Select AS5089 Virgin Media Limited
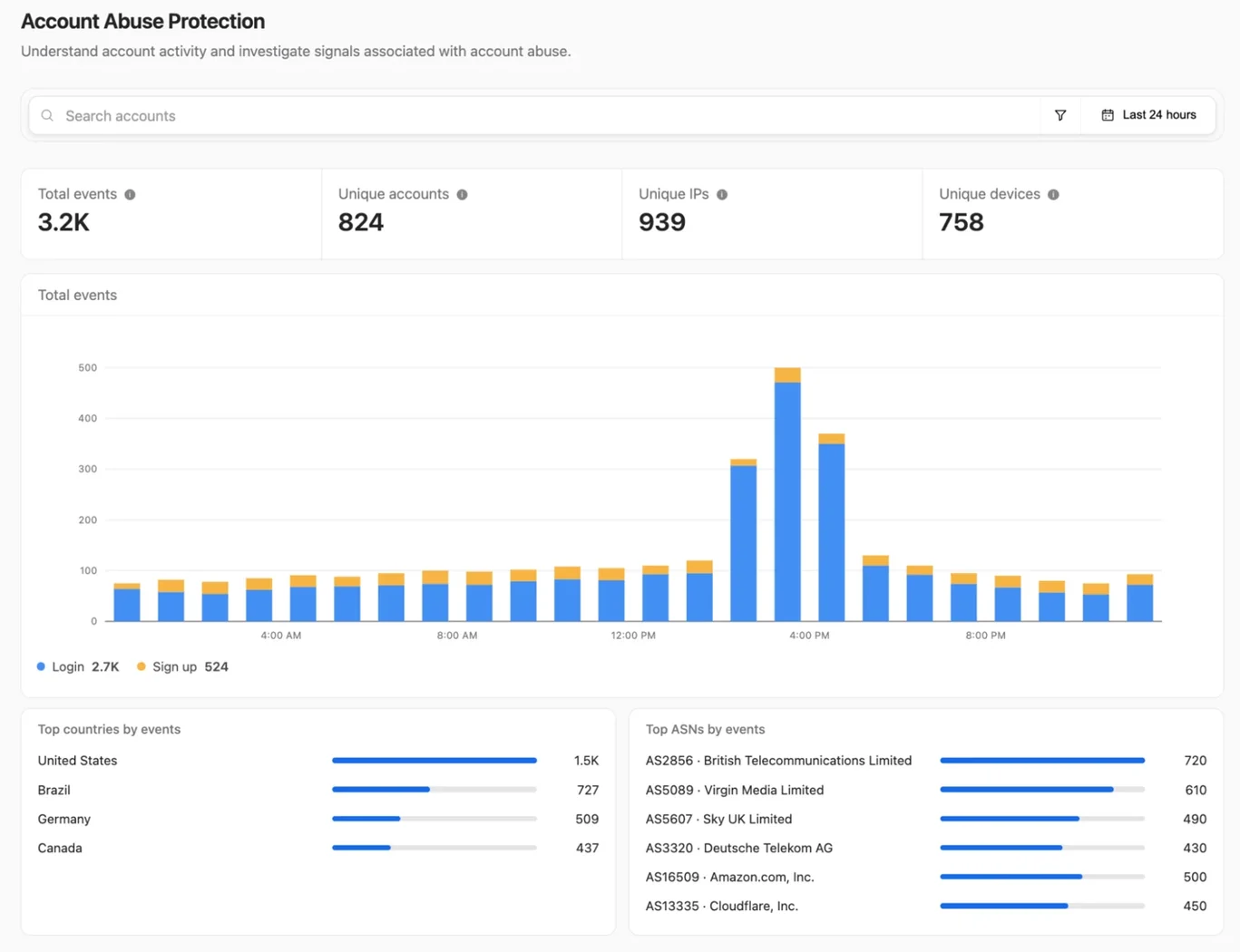 click(926, 790)
